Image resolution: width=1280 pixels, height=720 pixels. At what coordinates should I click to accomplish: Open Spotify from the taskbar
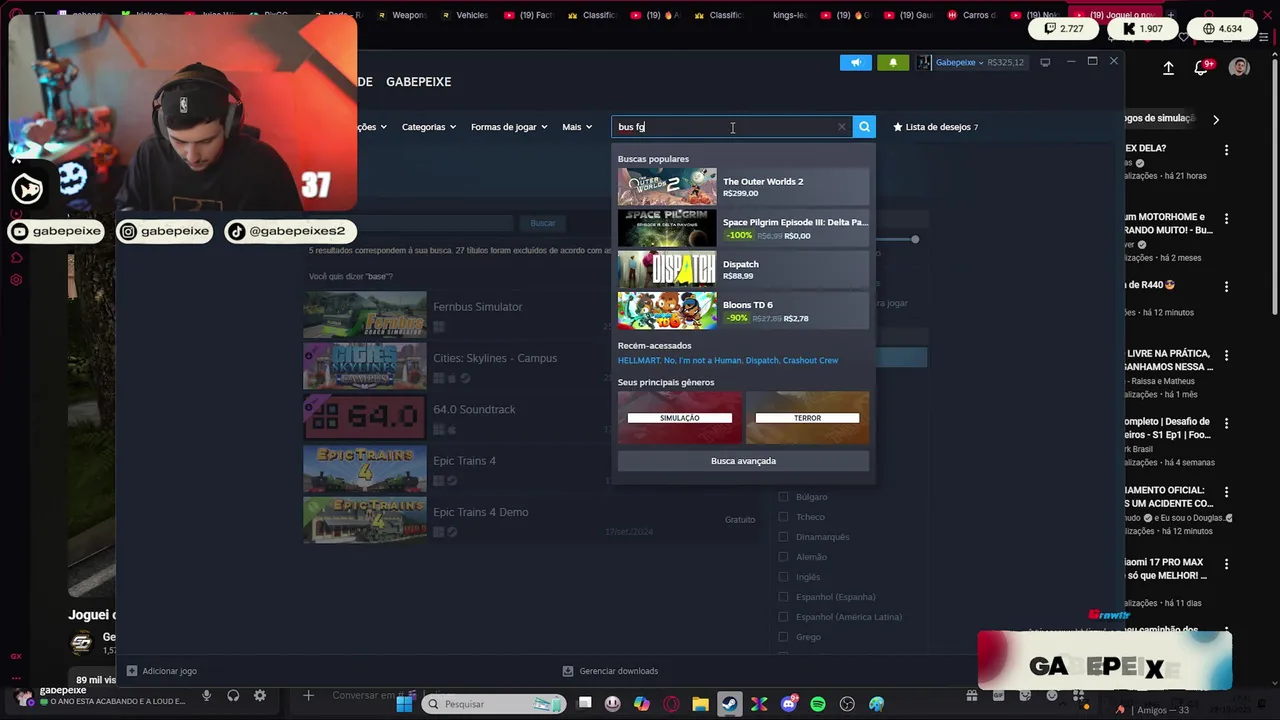click(x=818, y=704)
